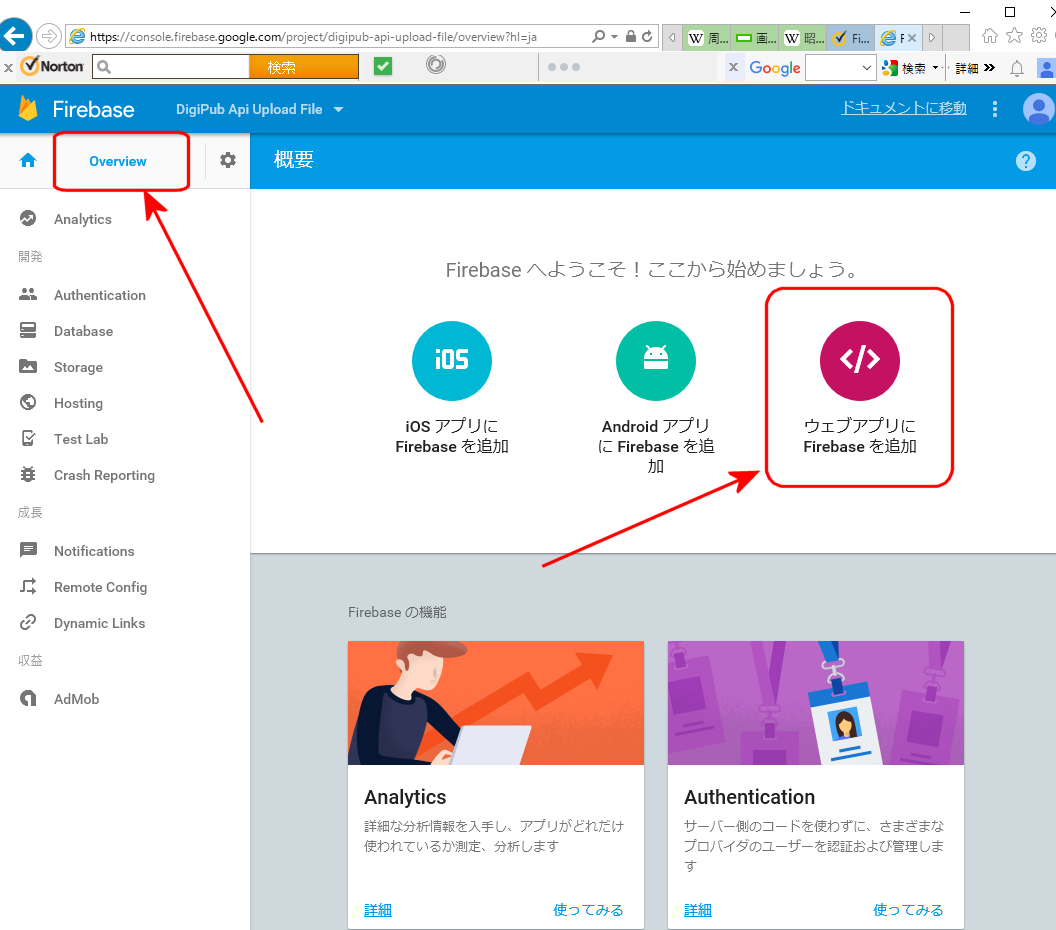Expand the Google toolbar 検索 arrow
1056x930 pixels.
(935, 67)
